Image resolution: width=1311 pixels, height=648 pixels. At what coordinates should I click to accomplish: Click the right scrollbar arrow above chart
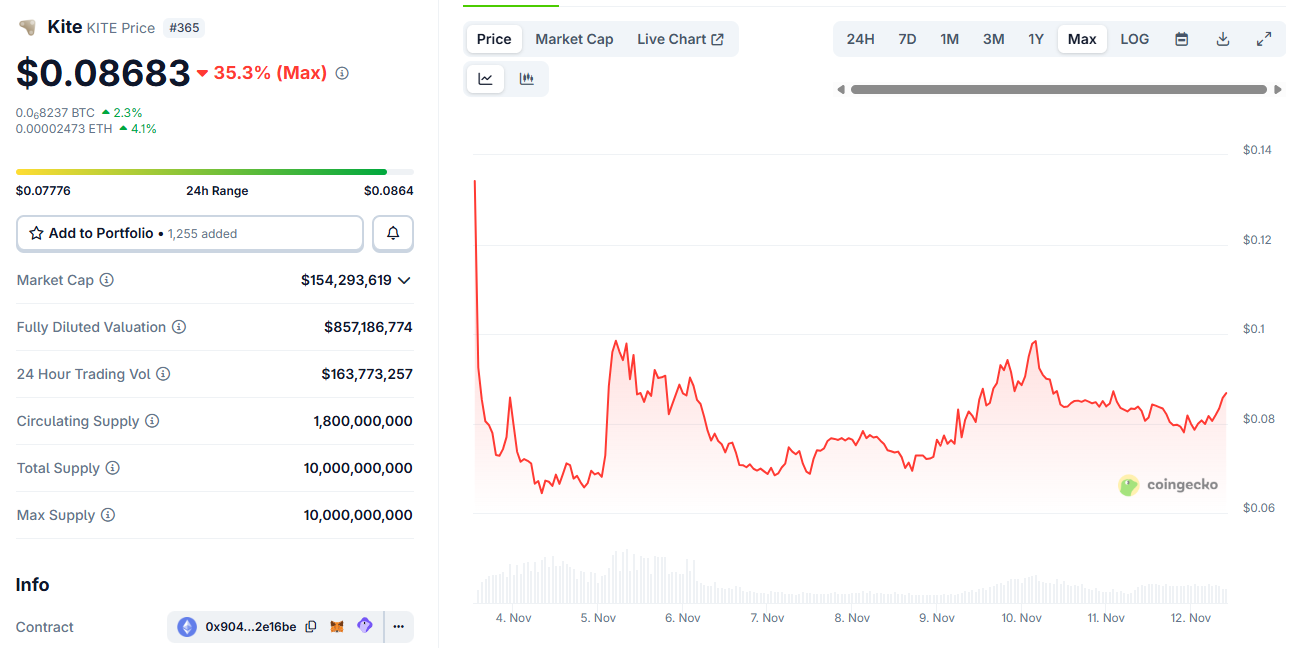1277,89
